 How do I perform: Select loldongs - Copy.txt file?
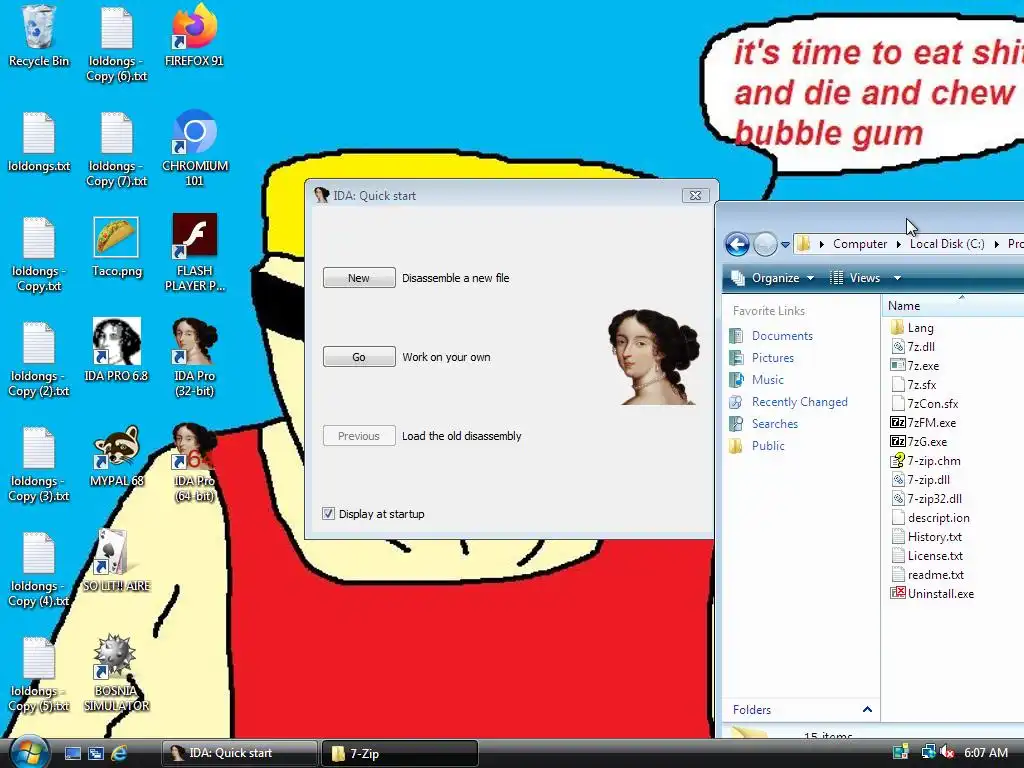click(x=39, y=254)
